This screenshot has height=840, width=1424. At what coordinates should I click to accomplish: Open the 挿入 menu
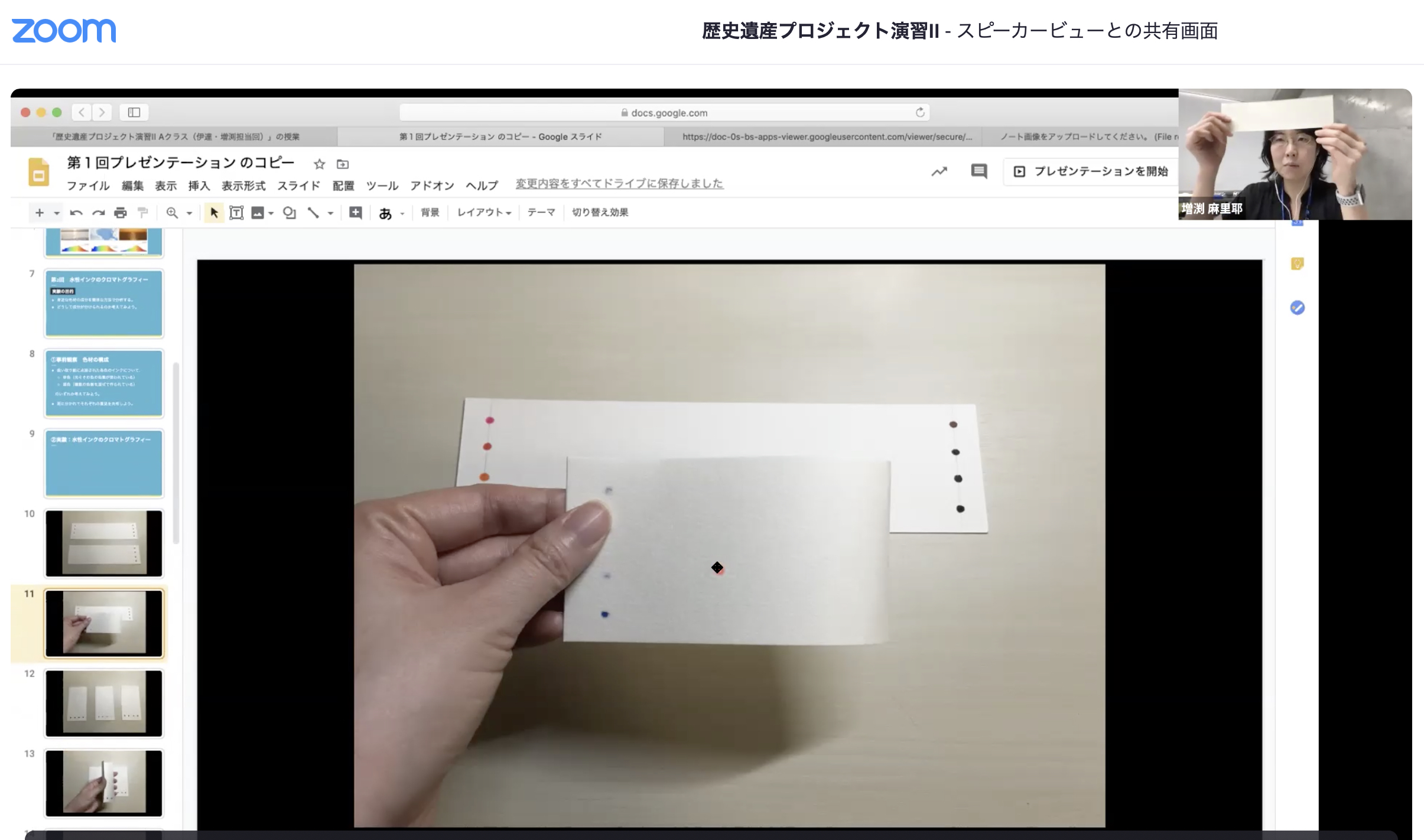tap(199, 186)
